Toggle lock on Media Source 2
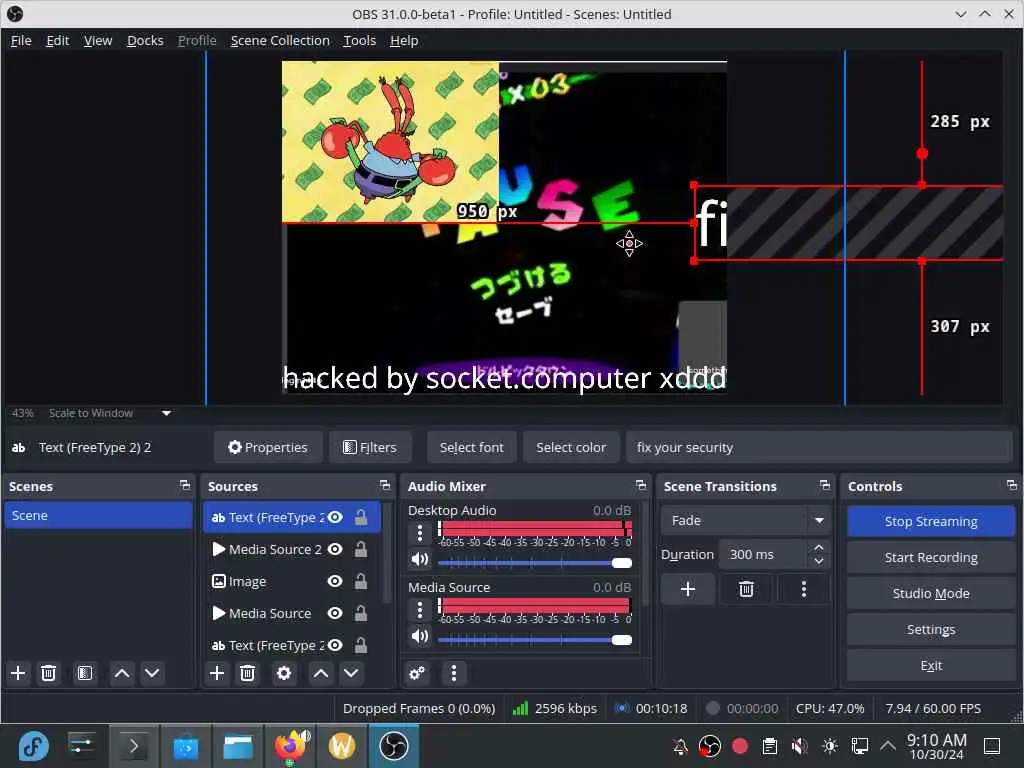Screen dimensions: 1024x768 360,549
